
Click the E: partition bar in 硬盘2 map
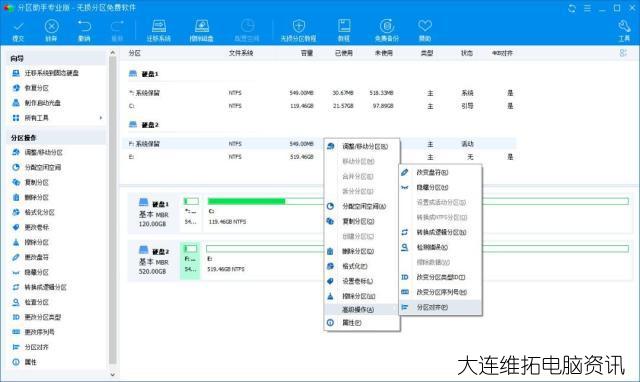(x=417, y=249)
